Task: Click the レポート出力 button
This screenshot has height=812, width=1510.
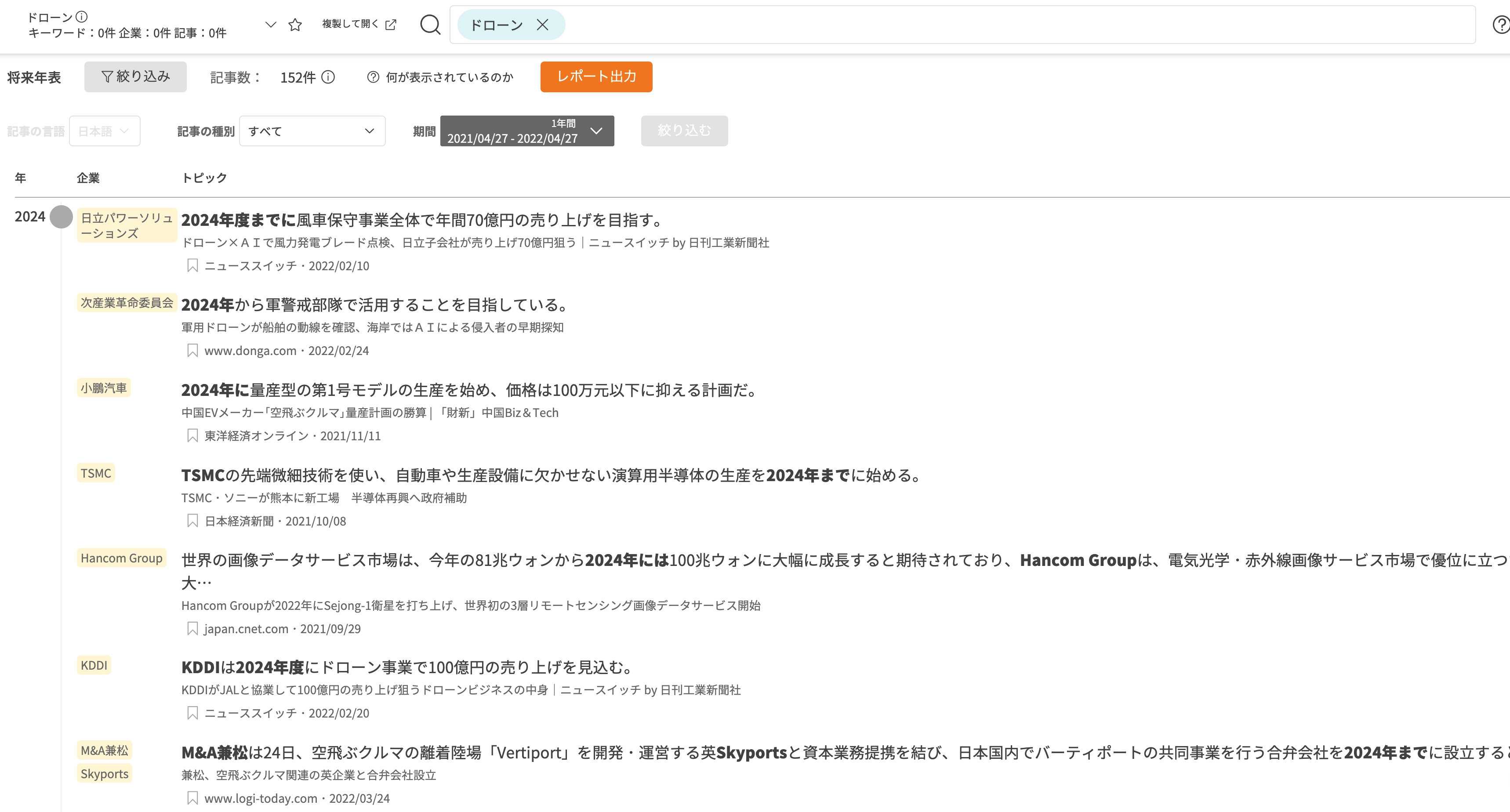Action: [x=595, y=77]
